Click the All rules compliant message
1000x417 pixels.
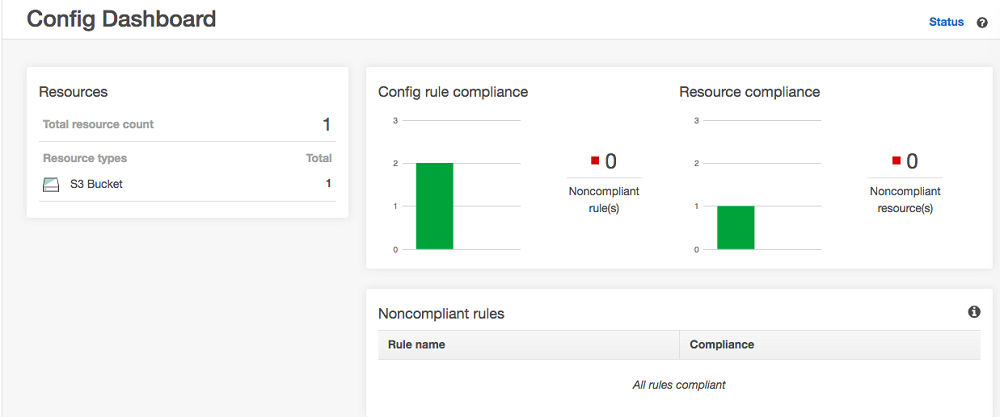(x=679, y=385)
